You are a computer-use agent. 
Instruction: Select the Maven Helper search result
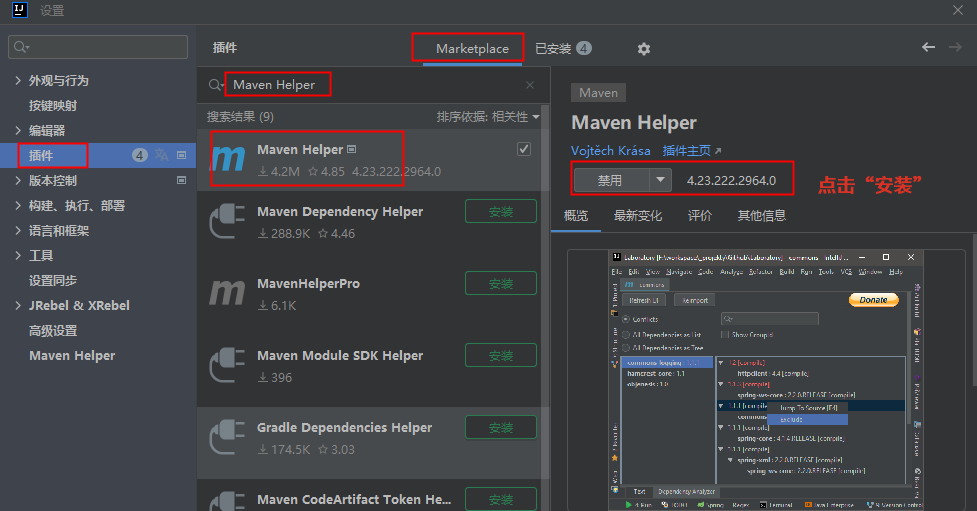(369, 160)
